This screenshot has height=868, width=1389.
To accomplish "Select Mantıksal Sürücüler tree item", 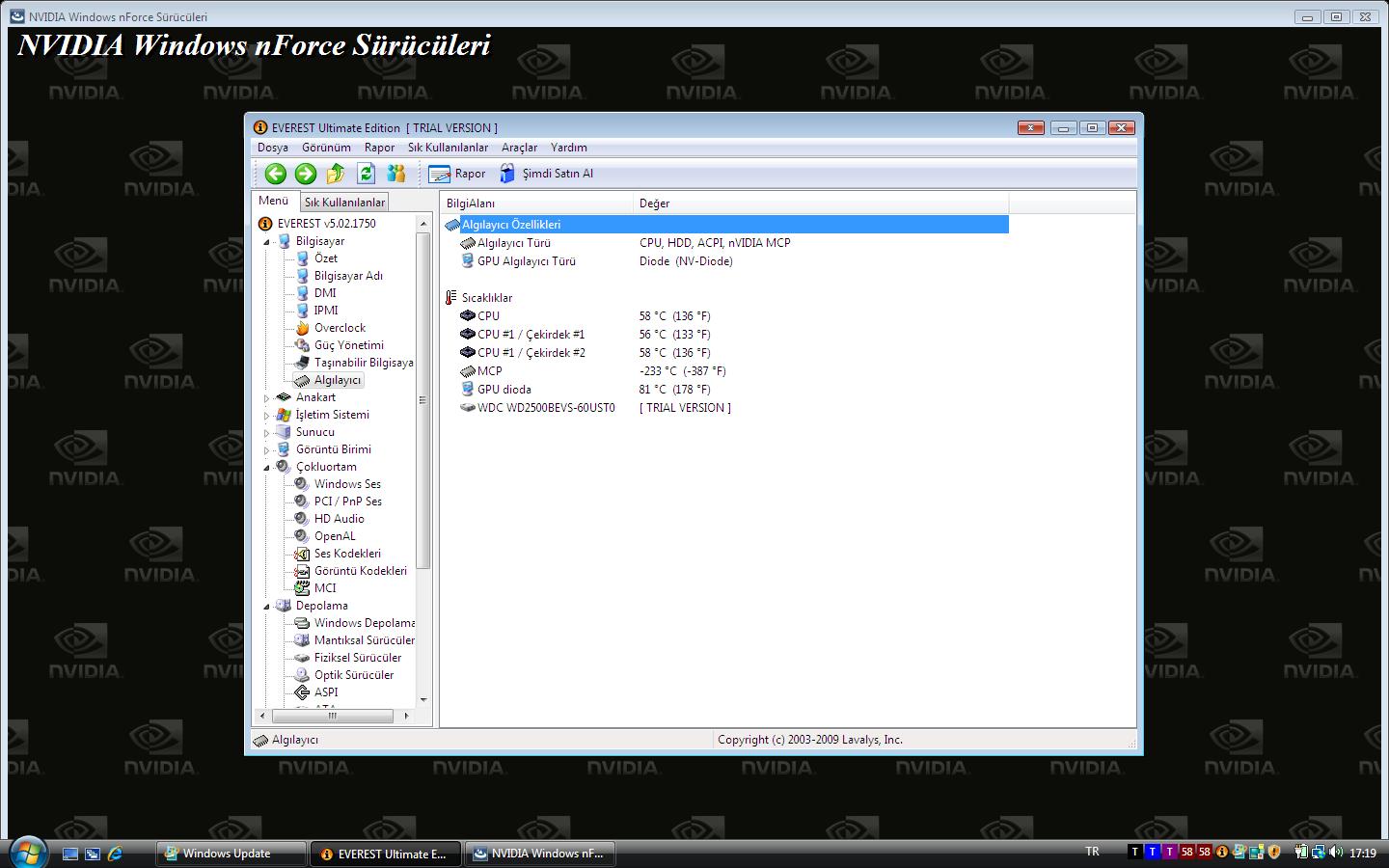I will point(365,640).
